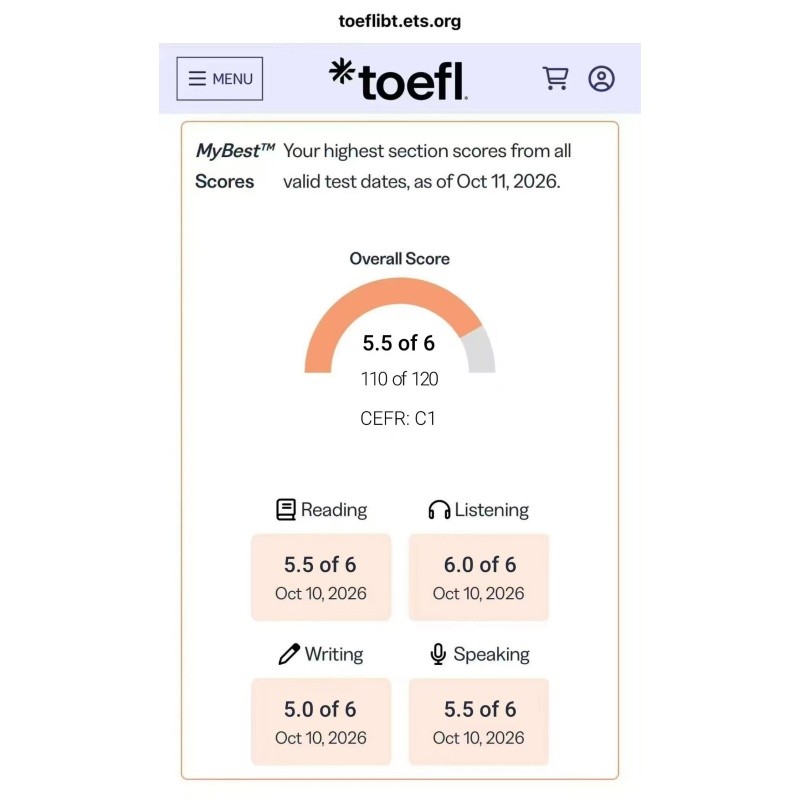Image resolution: width=800 pixels, height=800 pixels.
Task: Click the 110 of 120 score text
Action: 399,379
